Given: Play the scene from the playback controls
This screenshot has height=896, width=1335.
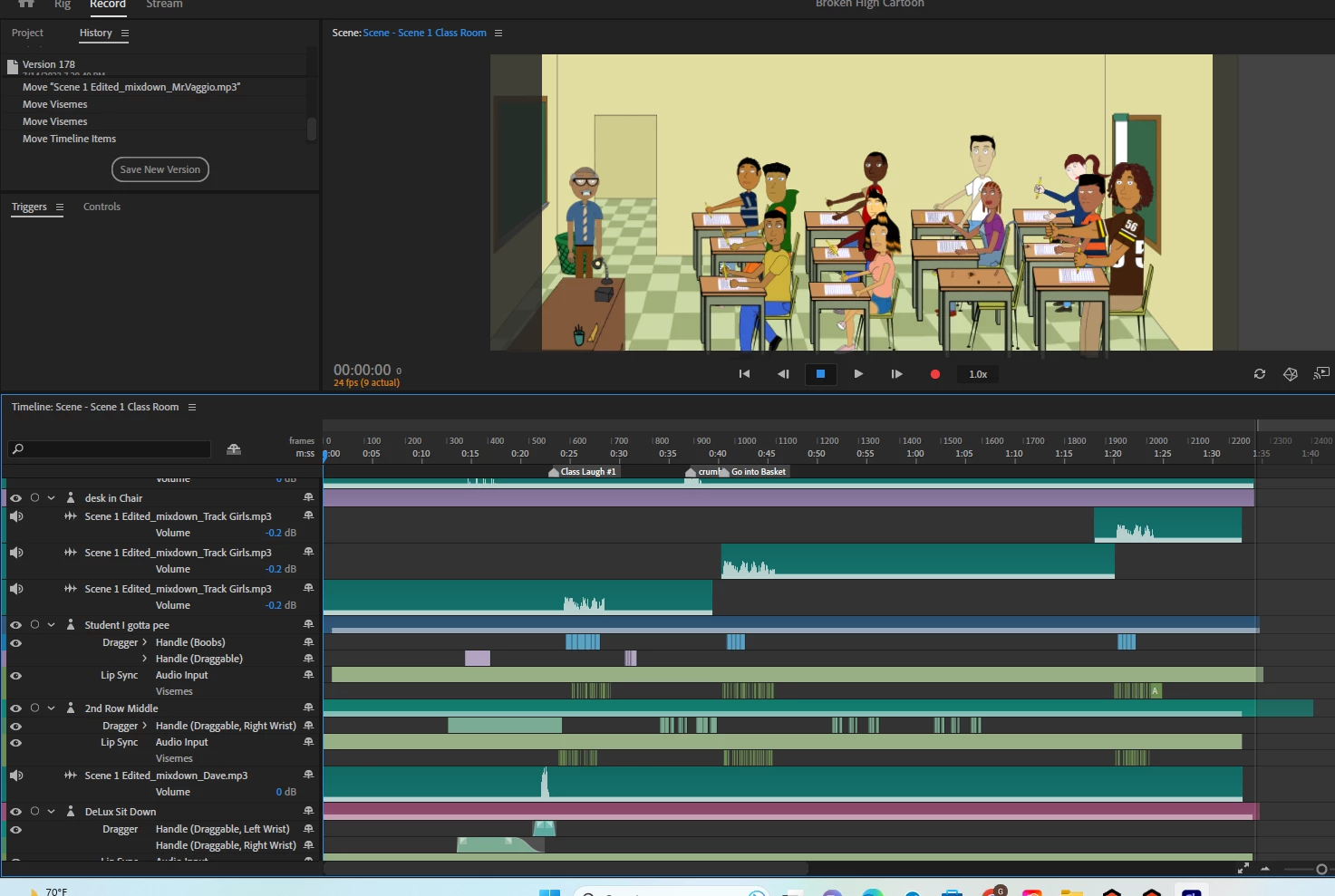Looking at the screenshot, I should 858,374.
